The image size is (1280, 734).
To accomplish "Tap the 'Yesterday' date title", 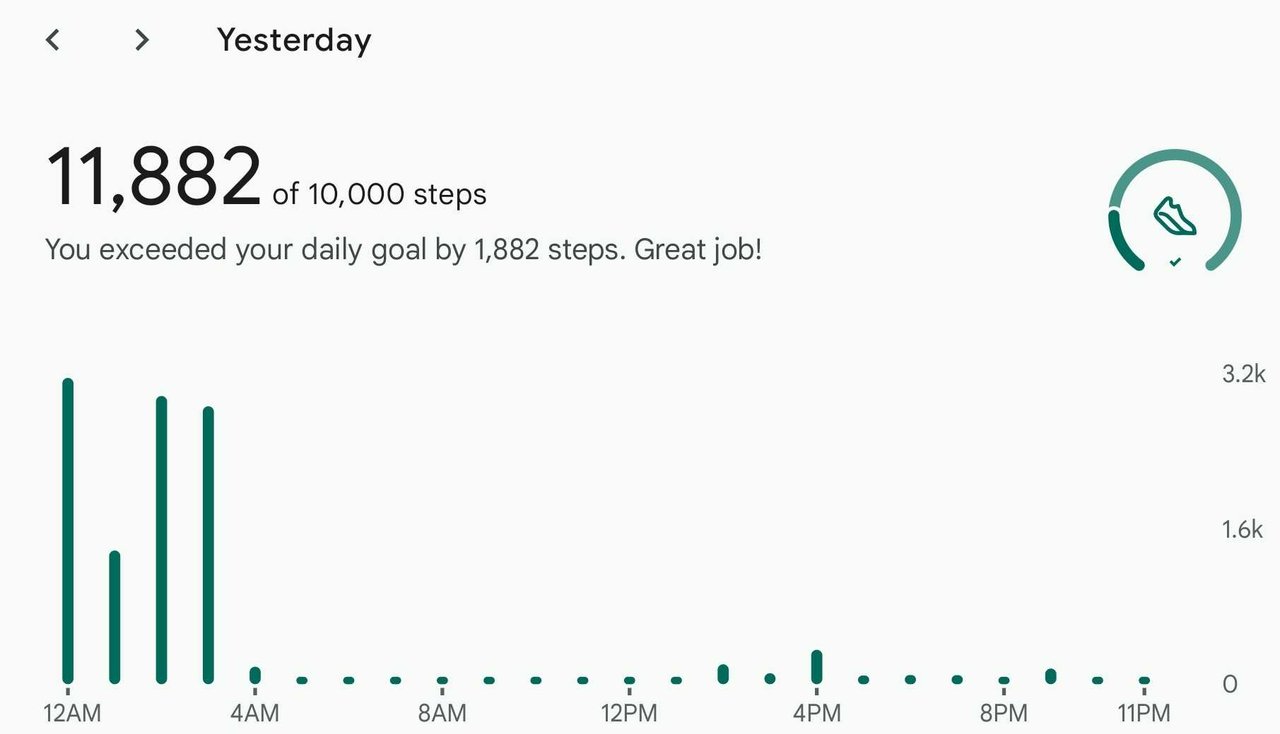I will (x=294, y=40).
